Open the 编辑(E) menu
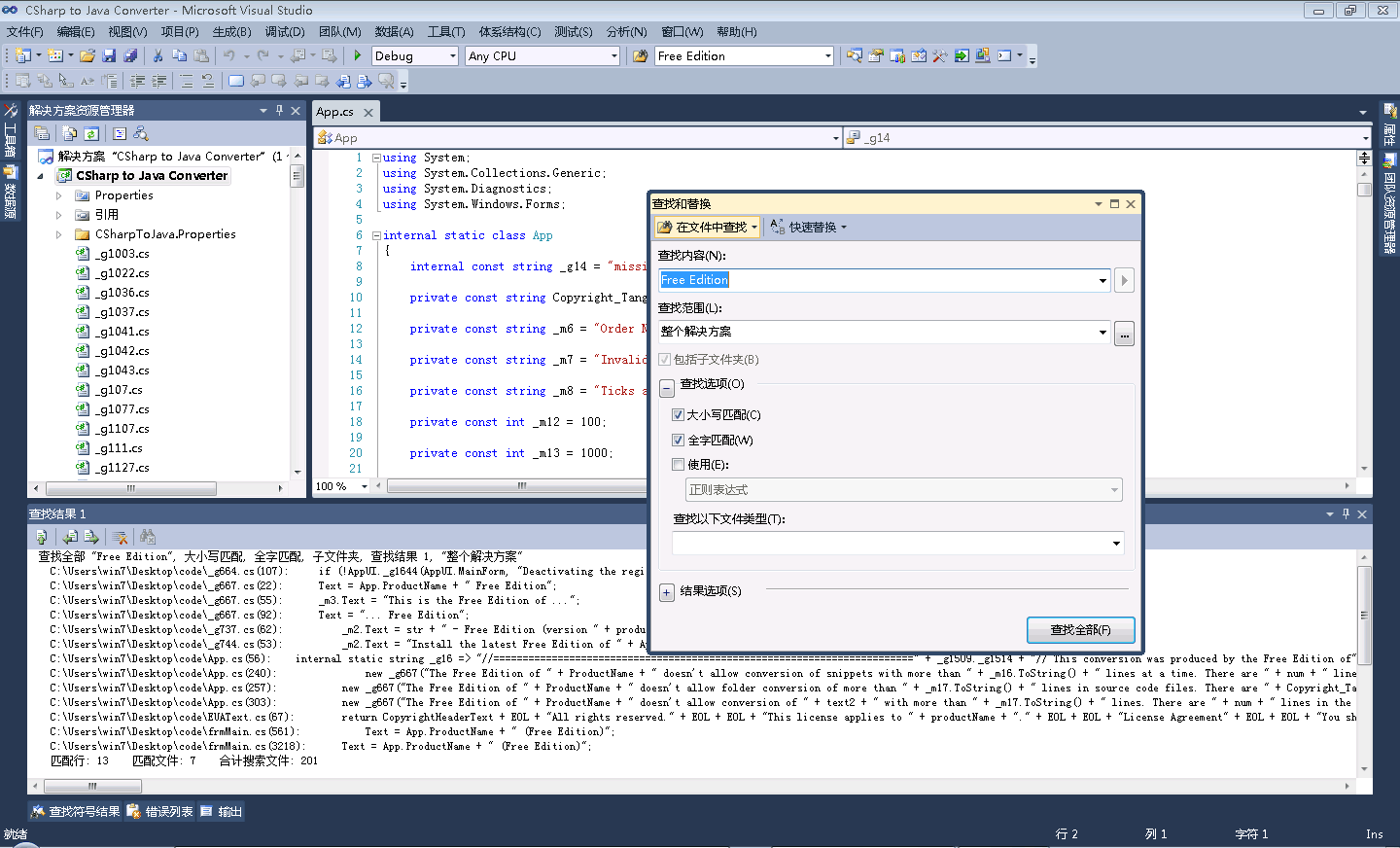The height and width of the screenshot is (848, 1400). pyautogui.click(x=76, y=32)
